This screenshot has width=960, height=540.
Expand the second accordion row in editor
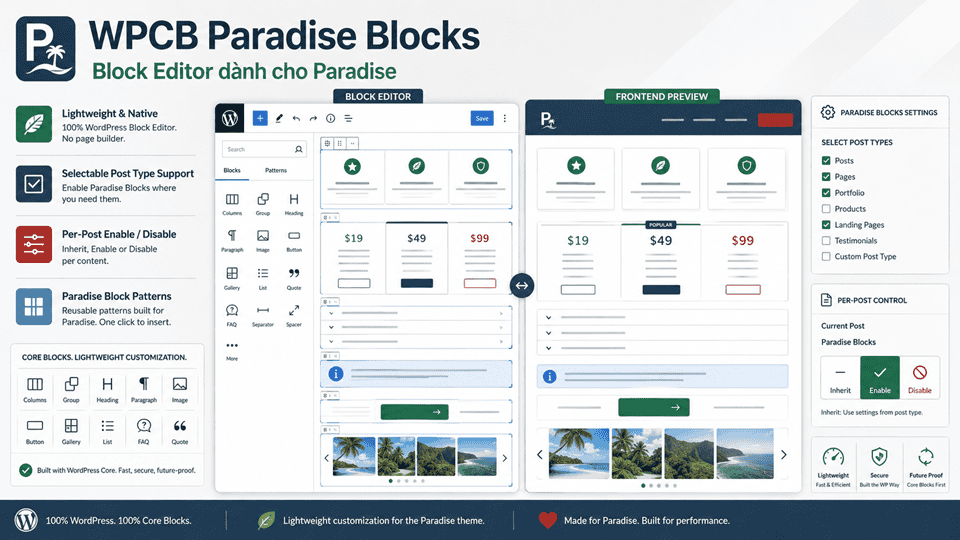[x=416, y=327]
